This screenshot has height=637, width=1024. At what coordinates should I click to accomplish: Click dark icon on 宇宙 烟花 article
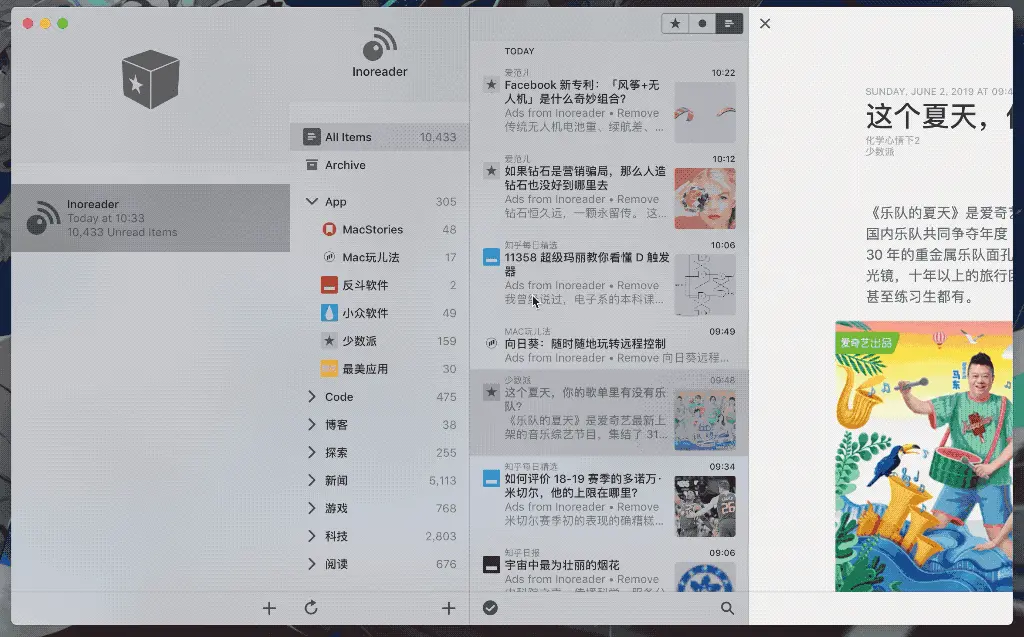click(491, 564)
